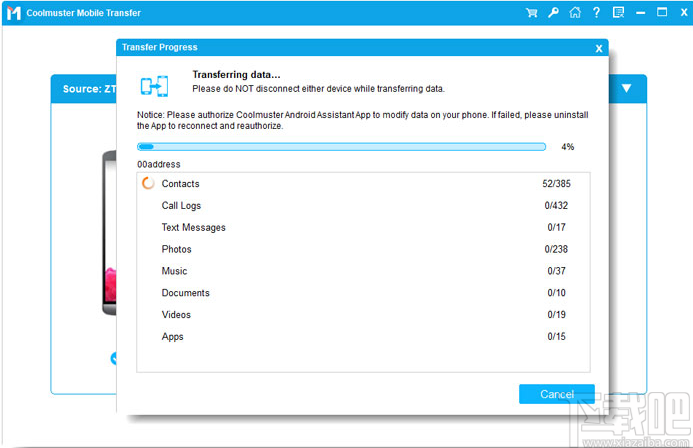Image resolution: width=693 pixels, height=448 pixels.
Task: Select the Contacts row in list
Action: 362,184
